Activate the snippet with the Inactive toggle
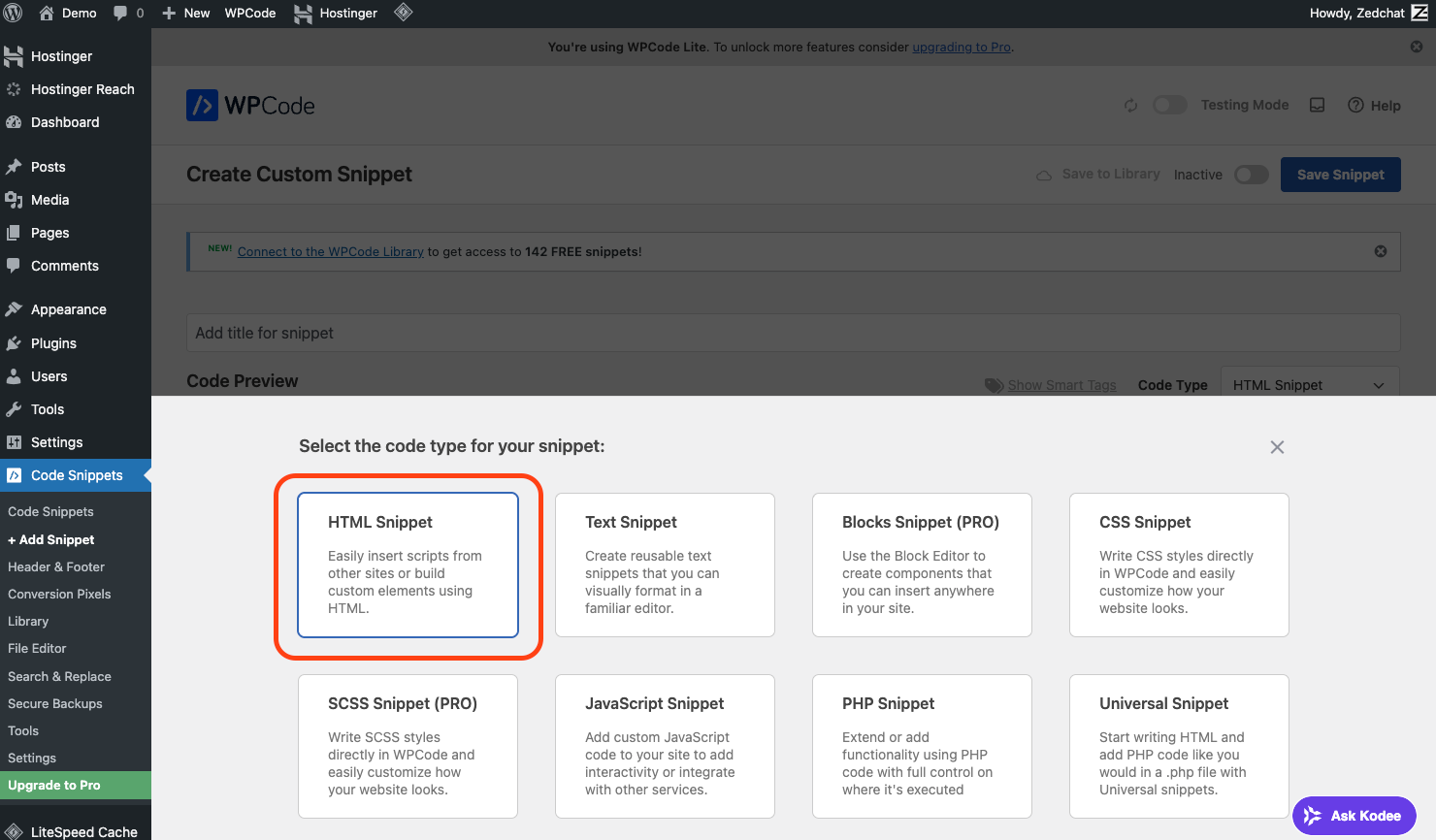This screenshot has width=1436, height=840. [1251, 175]
